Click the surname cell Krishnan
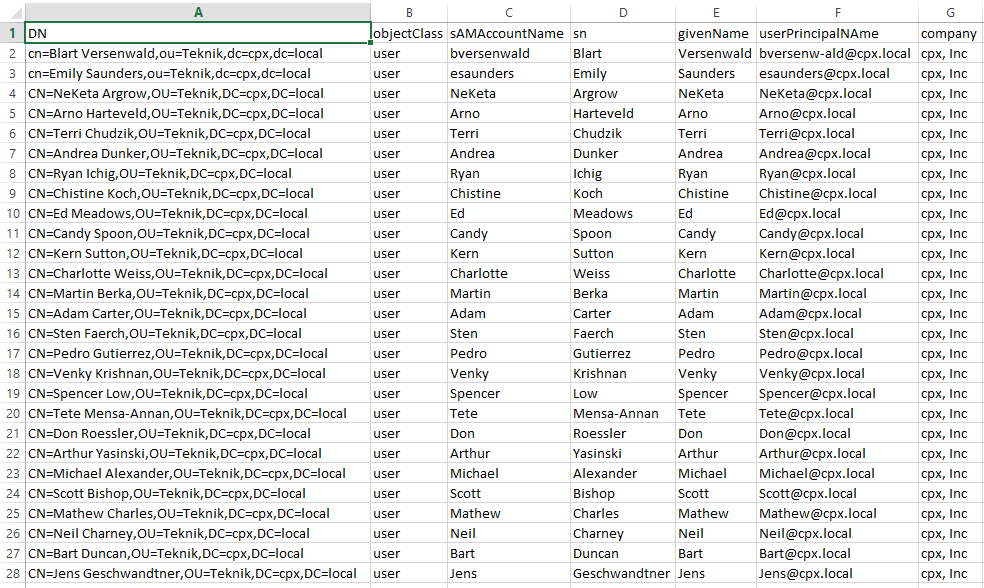This screenshot has width=984, height=588. click(x=623, y=373)
